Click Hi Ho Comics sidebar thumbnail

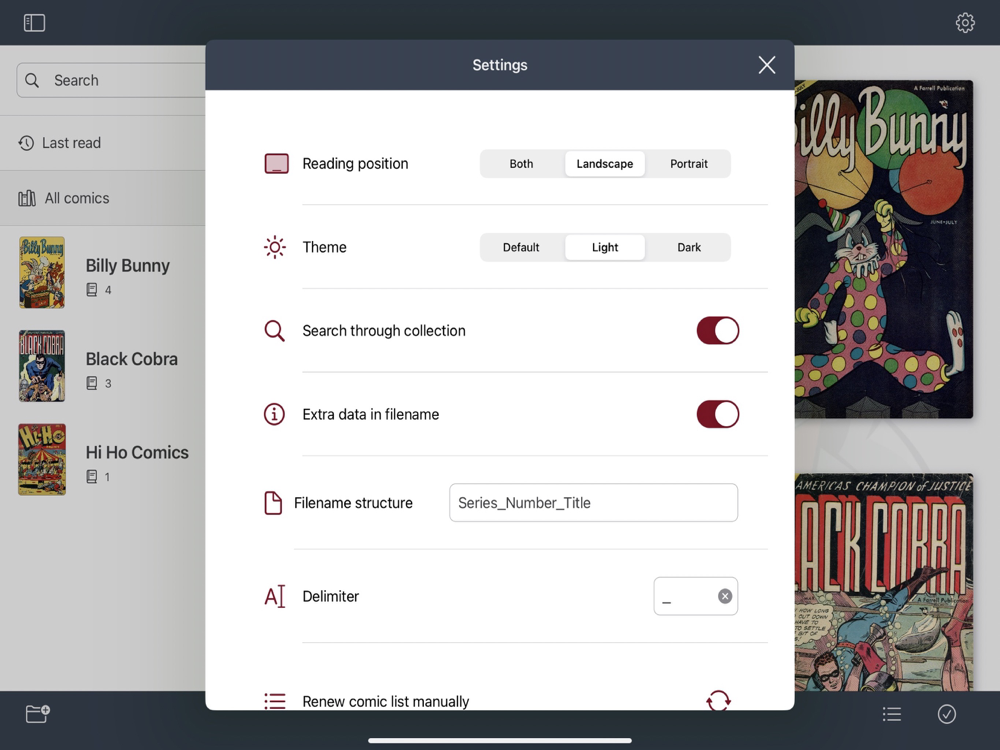(42, 460)
